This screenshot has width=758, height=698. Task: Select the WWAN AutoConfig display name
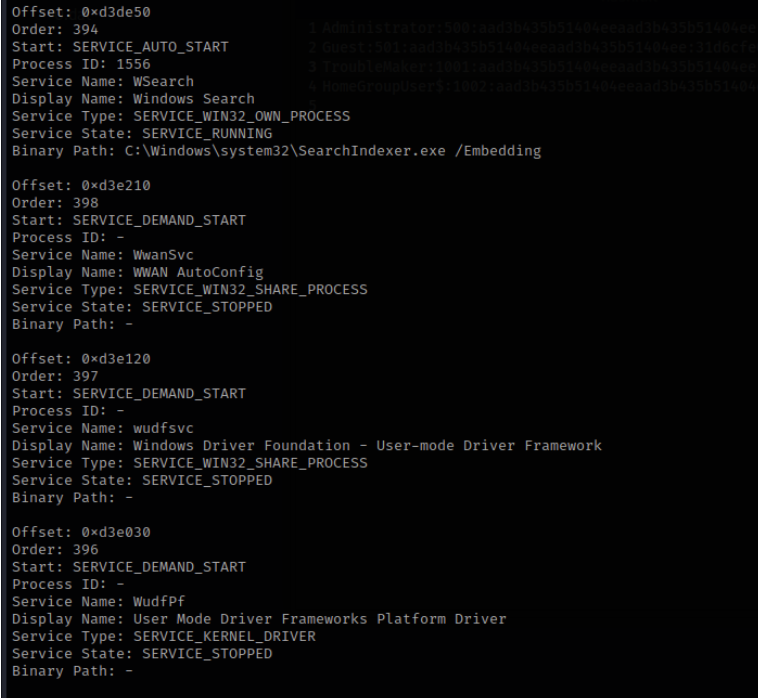pos(197,273)
